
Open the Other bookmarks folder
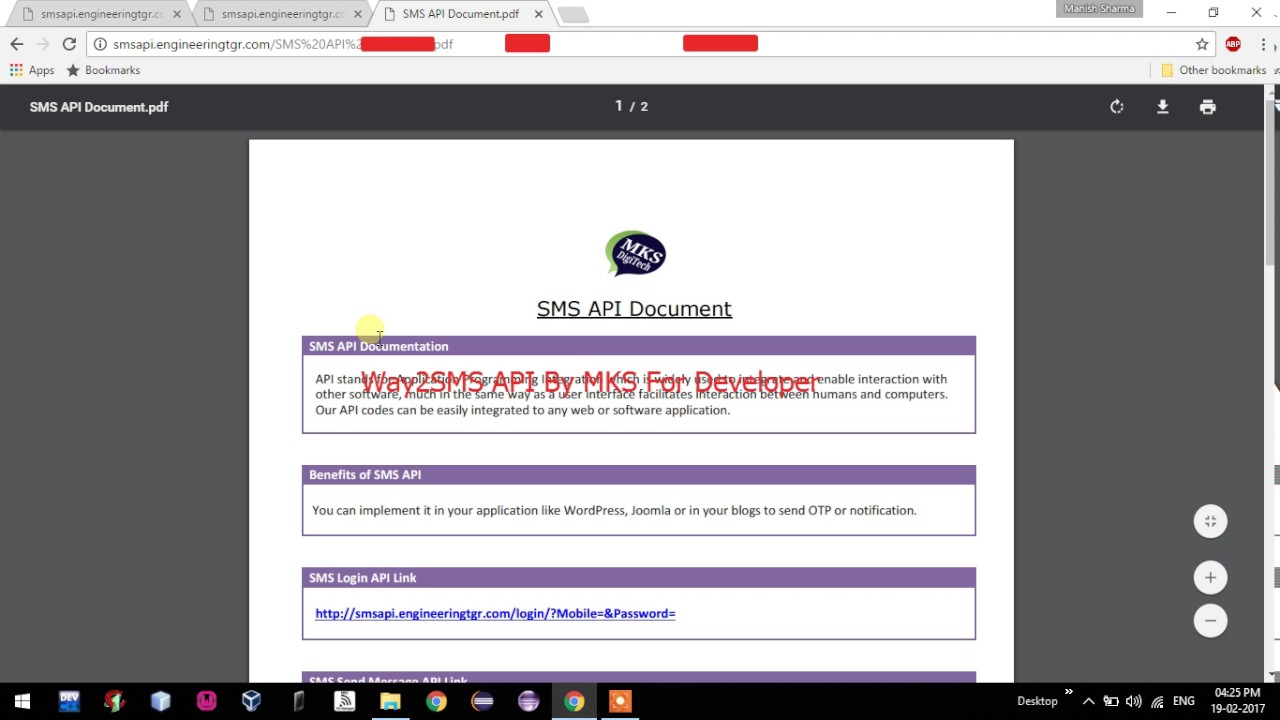click(x=1213, y=70)
